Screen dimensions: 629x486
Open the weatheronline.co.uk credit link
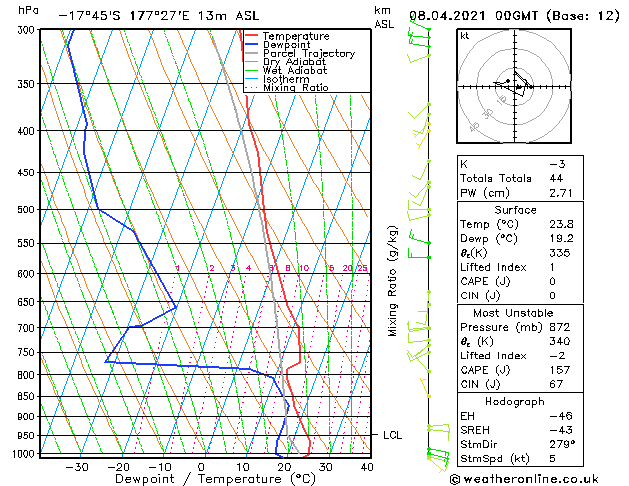click(x=524, y=479)
